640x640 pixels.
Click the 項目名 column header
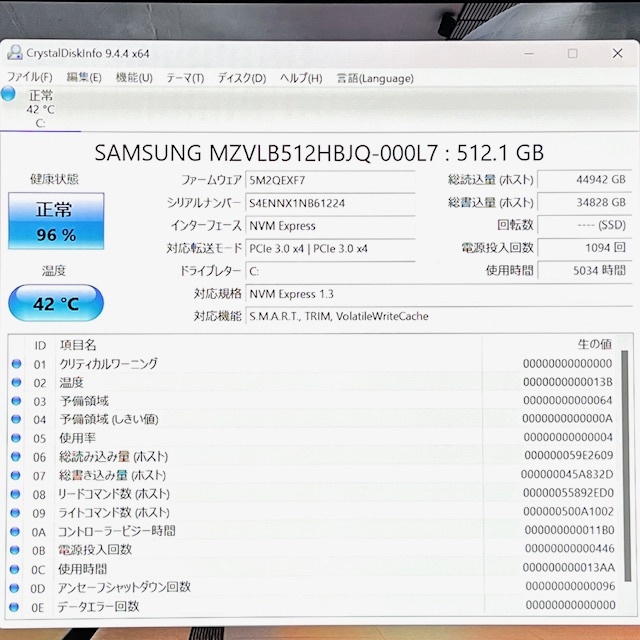78,345
